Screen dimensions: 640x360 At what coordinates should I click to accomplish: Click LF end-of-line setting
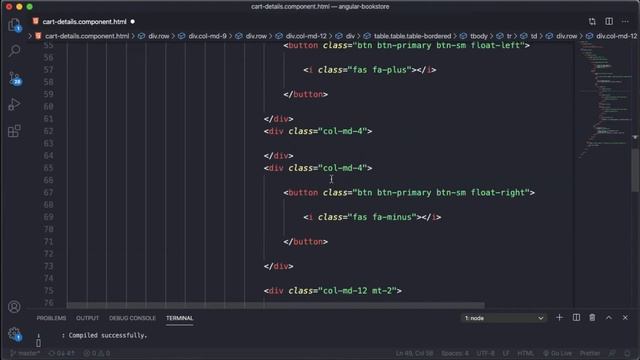(x=506, y=353)
